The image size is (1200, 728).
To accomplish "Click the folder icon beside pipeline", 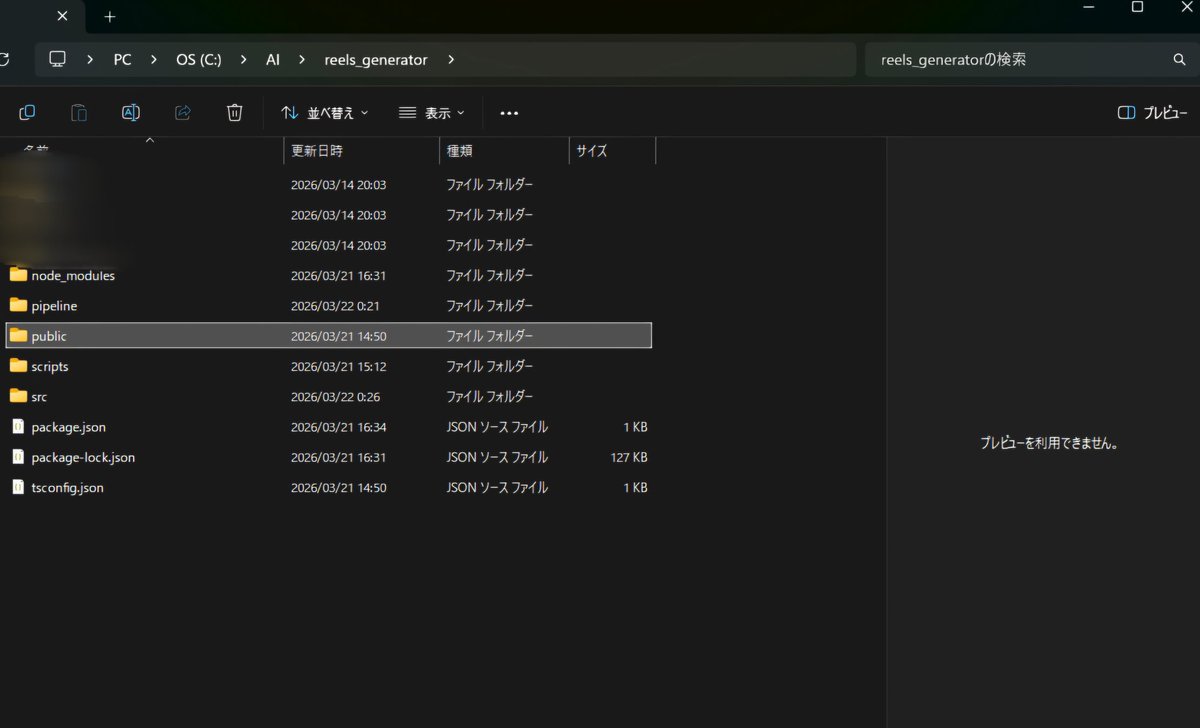I will click(x=18, y=305).
